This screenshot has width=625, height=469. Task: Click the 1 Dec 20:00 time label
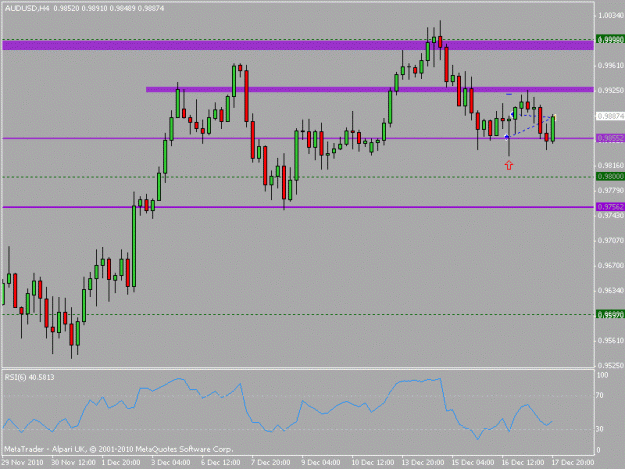(121, 463)
